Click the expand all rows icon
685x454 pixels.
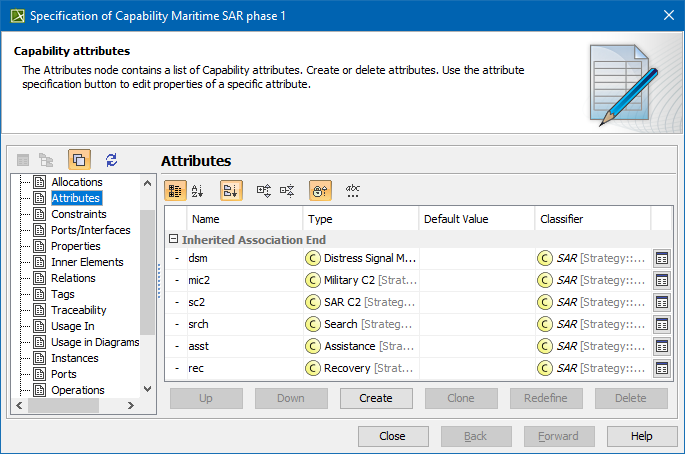[264, 190]
